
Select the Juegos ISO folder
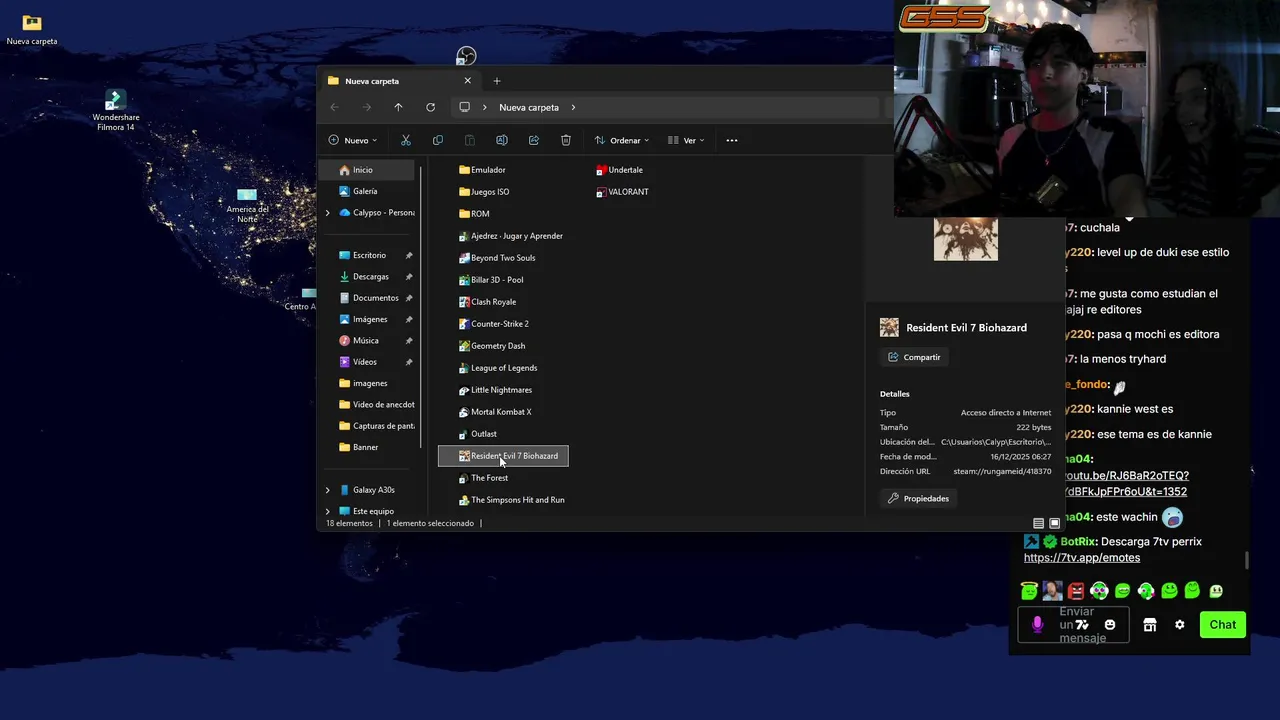coord(484,192)
